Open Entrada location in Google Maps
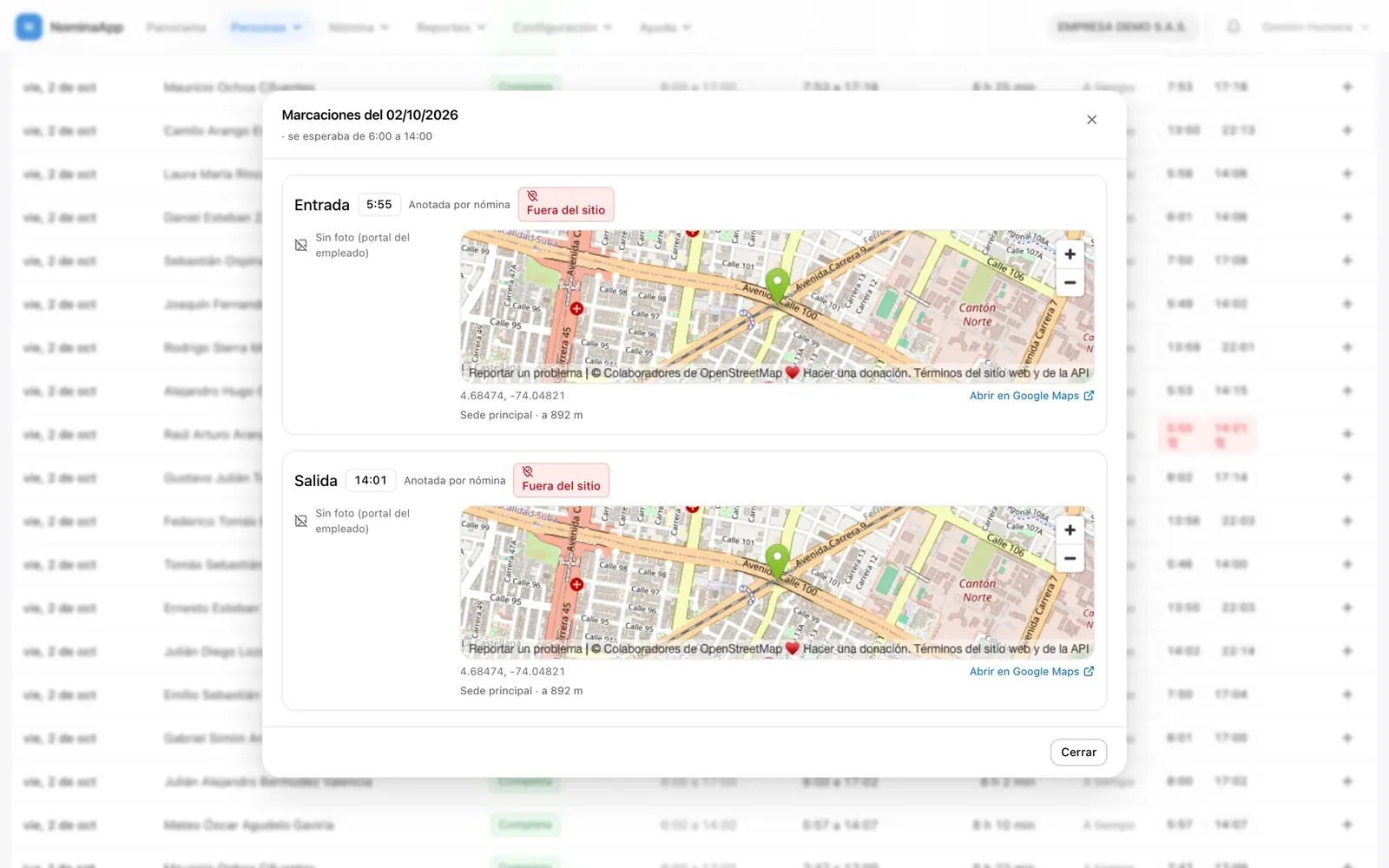This screenshot has height=868, width=1389. (1031, 396)
